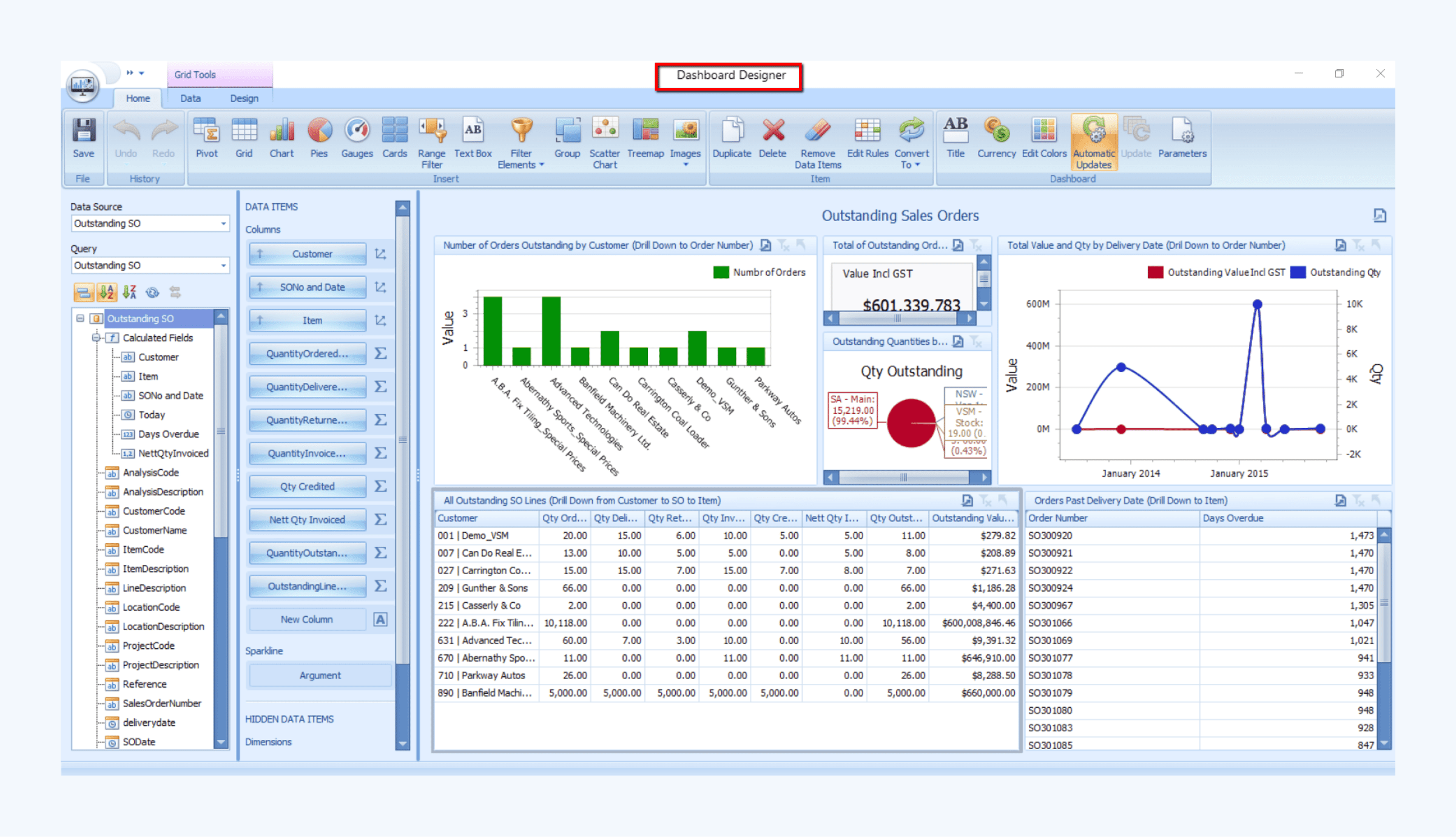Open Edit Colors
Screen dimensions: 1456x837
click(x=1044, y=138)
